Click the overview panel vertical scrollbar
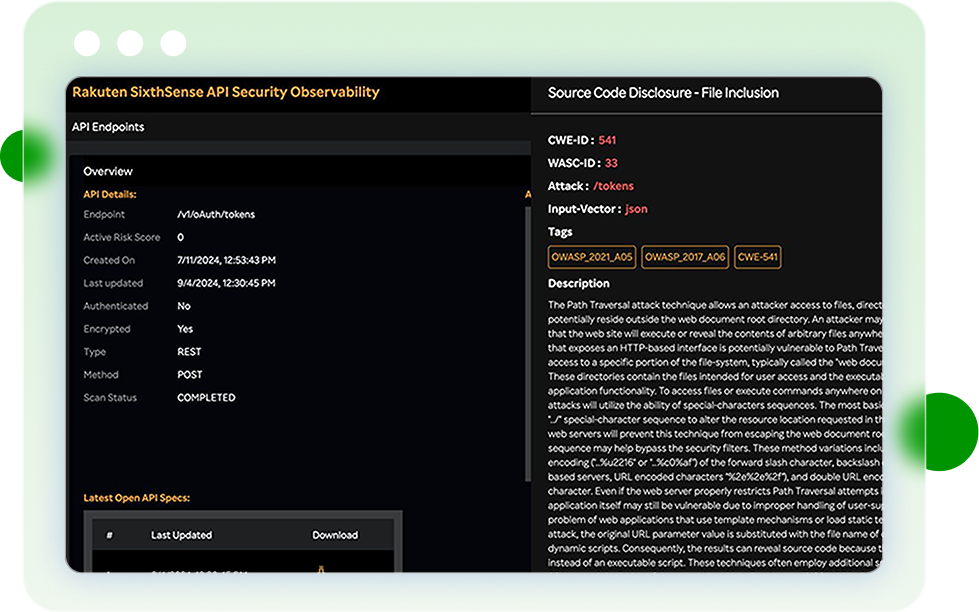 528,343
